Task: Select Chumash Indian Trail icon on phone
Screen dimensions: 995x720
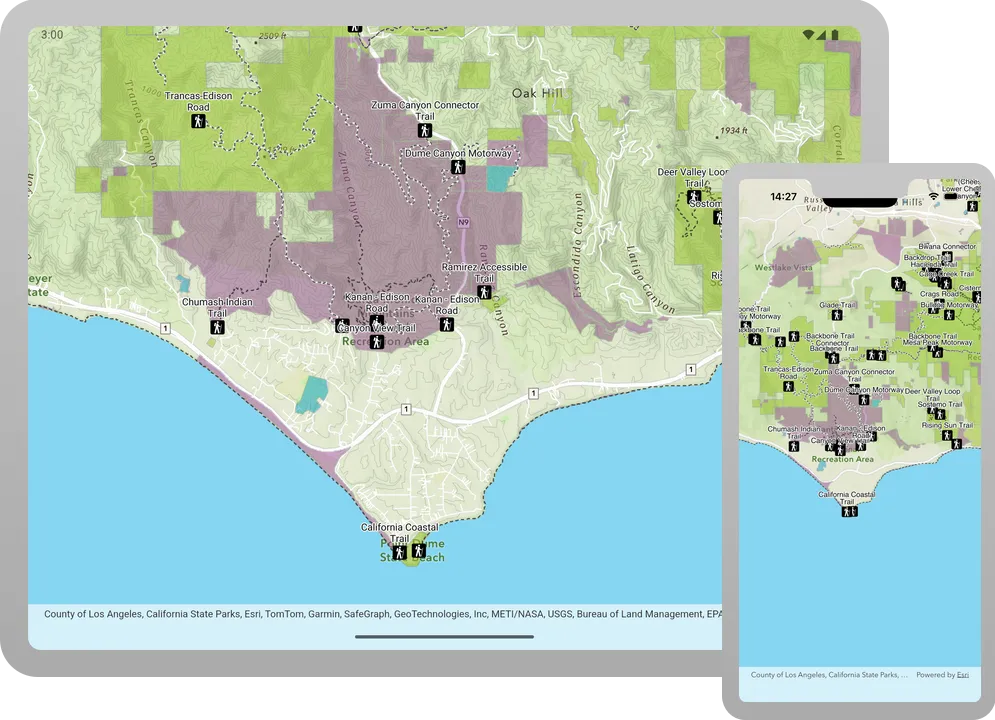Action: 793,446
